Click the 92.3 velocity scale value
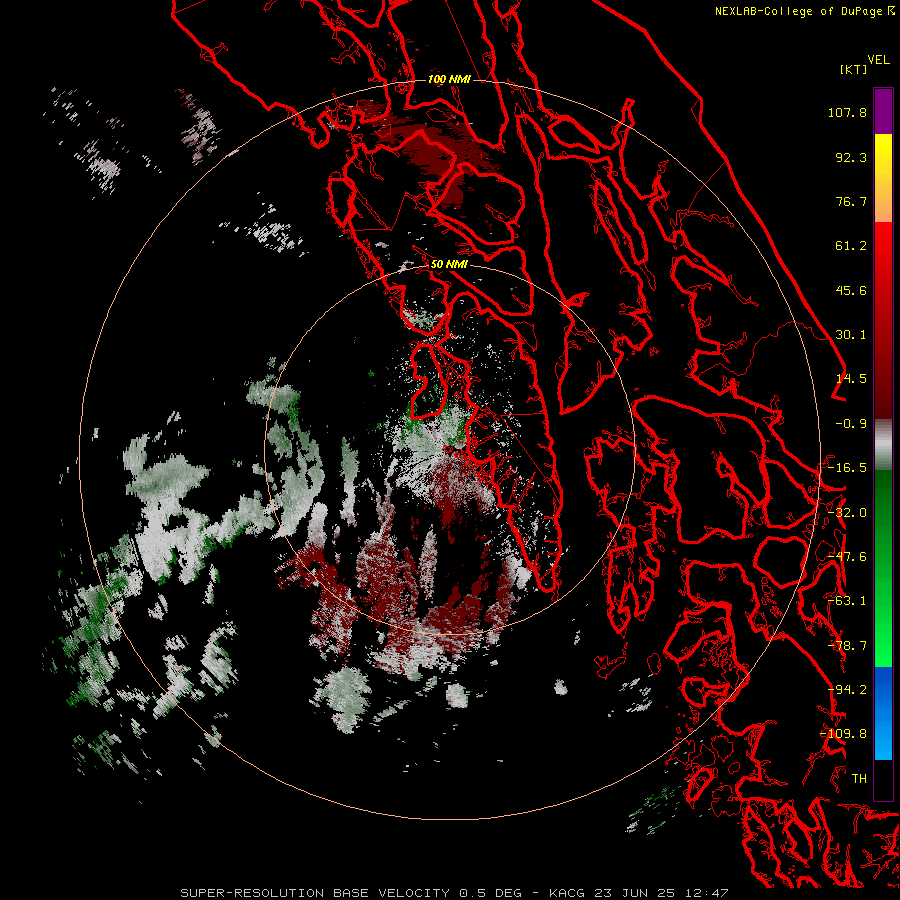 click(851, 157)
